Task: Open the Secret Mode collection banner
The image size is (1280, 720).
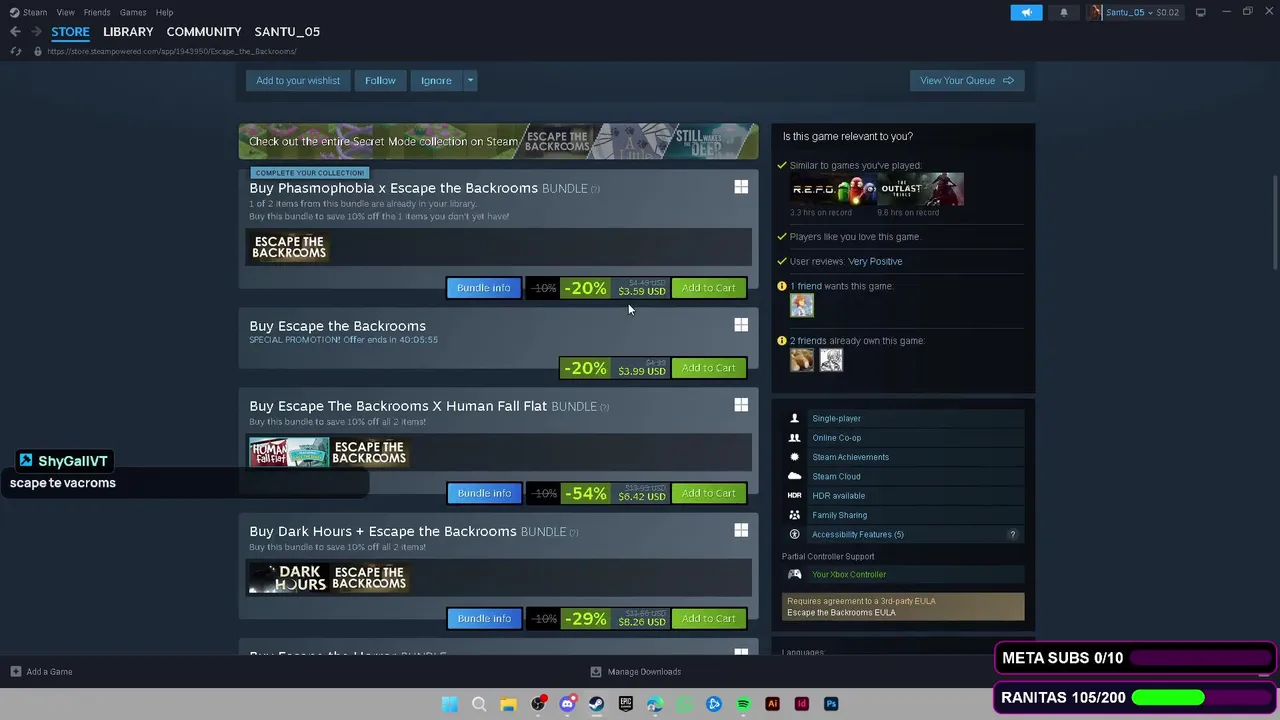Action: click(x=498, y=141)
